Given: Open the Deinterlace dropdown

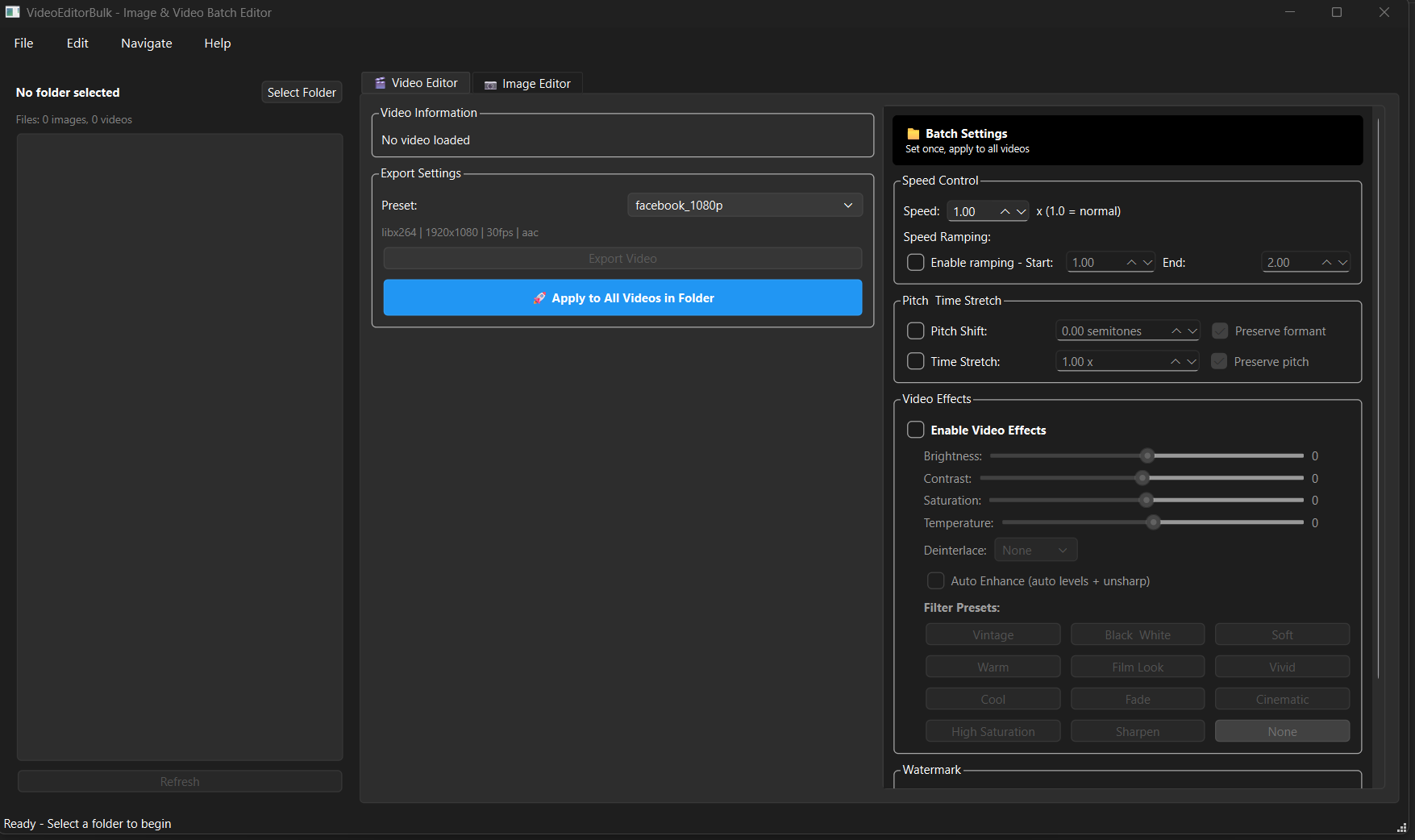Looking at the screenshot, I should [x=1035, y=551].
